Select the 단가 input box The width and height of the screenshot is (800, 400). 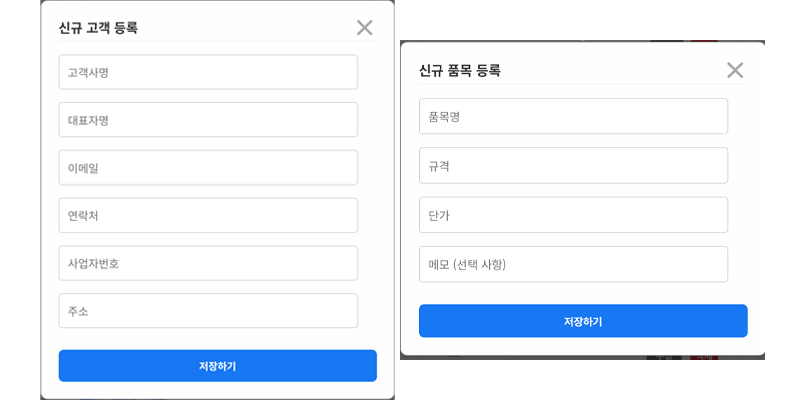pos(573,214)
